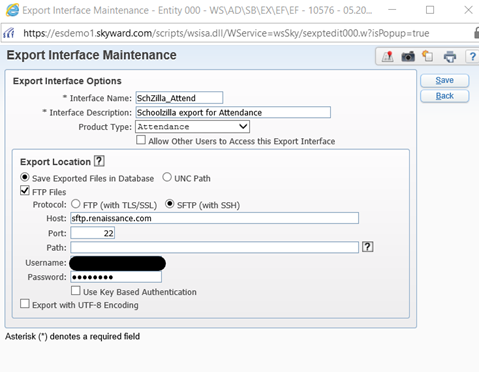The image size is (479, 372).
Task: Click the Skyward site icon in address bar
Action: pos(9,33)
